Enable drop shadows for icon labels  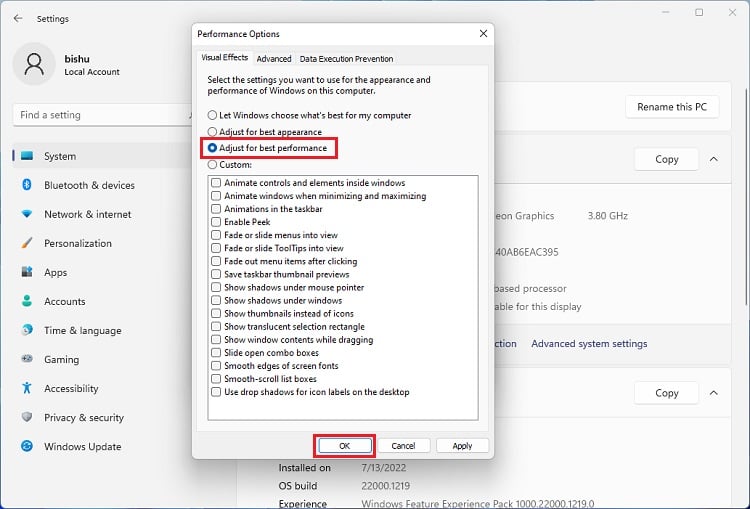pos(216,392)
